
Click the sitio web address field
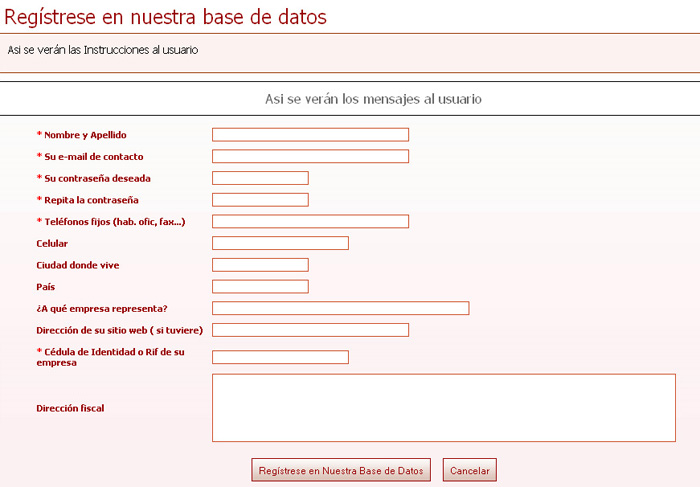tap(310, 330)
